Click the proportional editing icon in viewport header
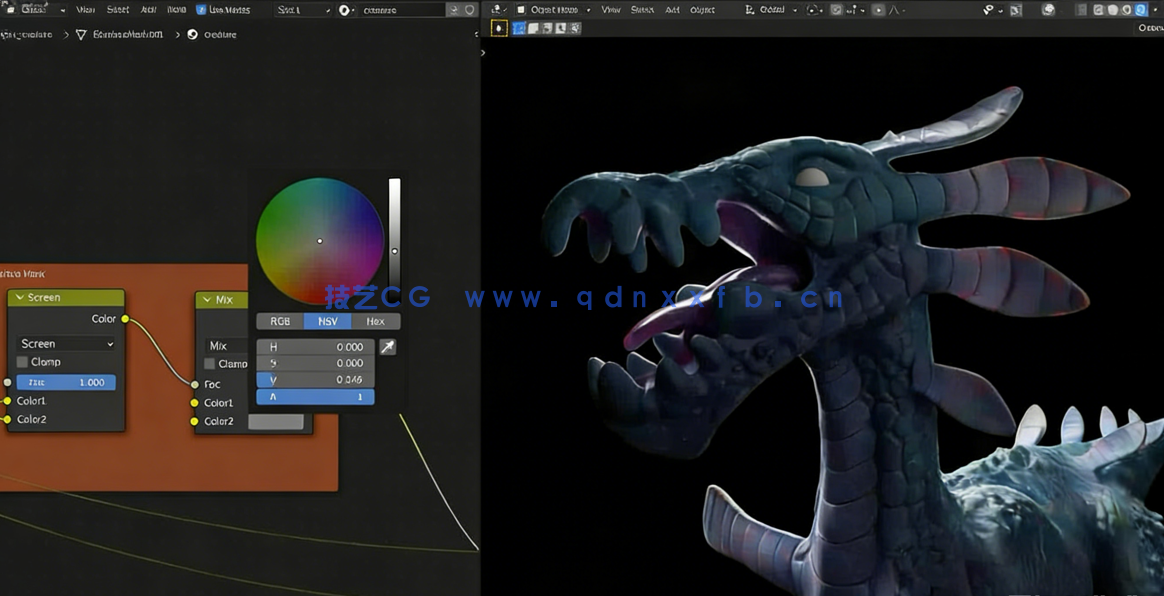Viewport: 1164px width, 596px height. (x=878, y=9)
